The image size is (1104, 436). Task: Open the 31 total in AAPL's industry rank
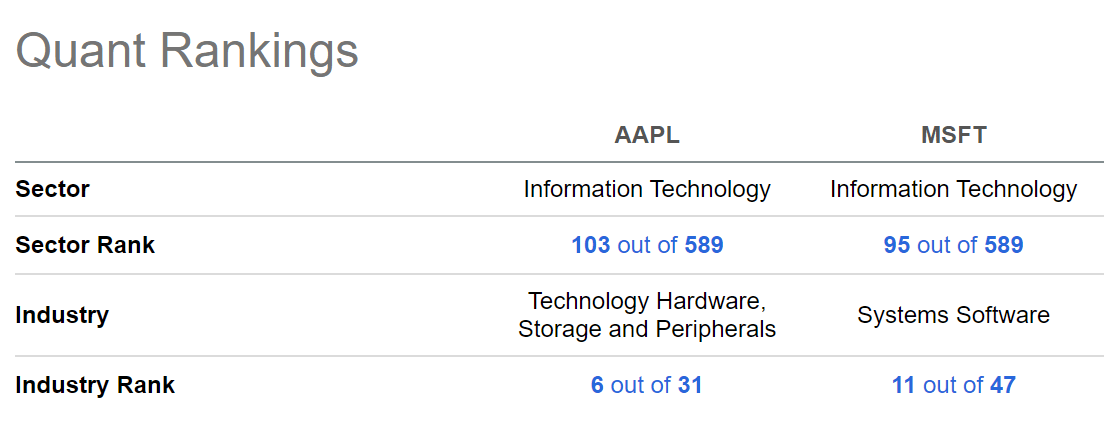[690, 385]
